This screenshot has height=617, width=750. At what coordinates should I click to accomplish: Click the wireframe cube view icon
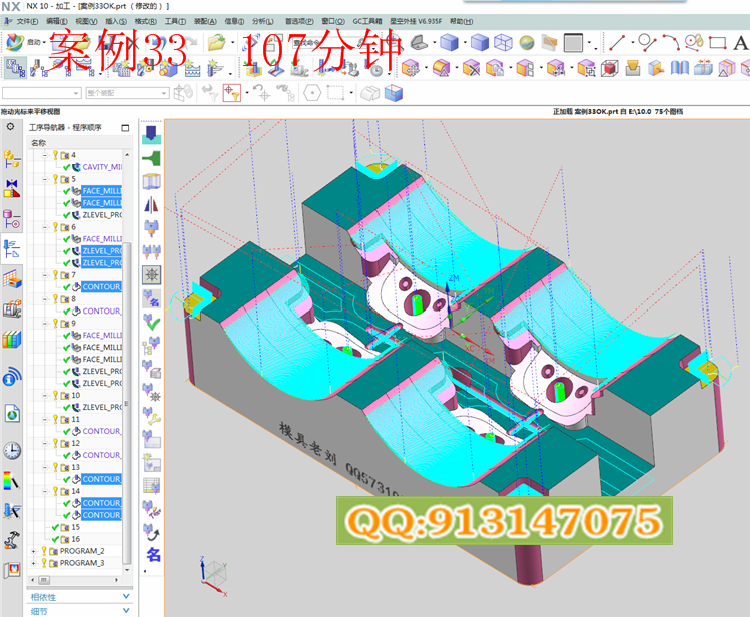503,43
